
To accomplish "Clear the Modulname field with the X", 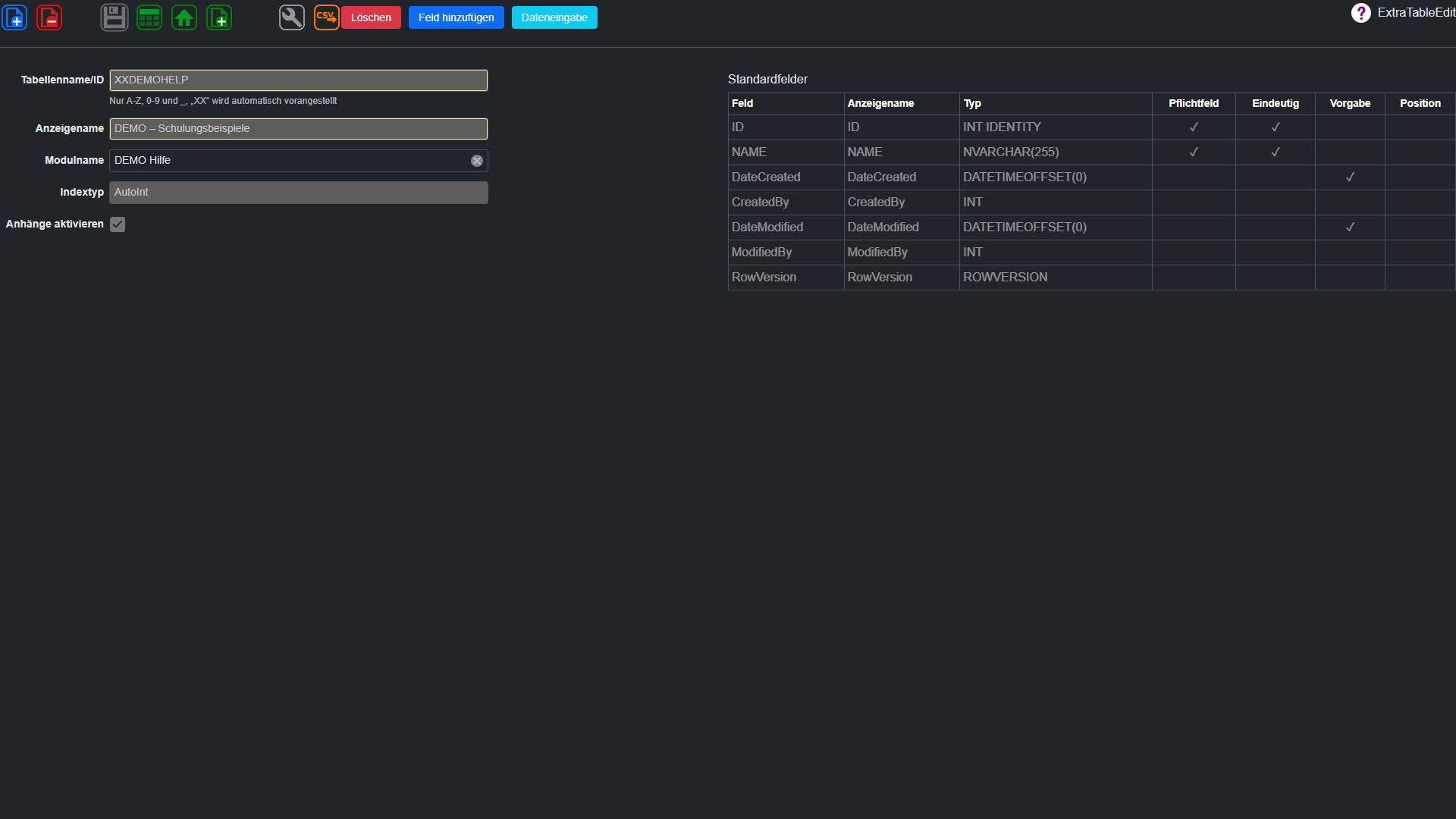I will [477, 161].
